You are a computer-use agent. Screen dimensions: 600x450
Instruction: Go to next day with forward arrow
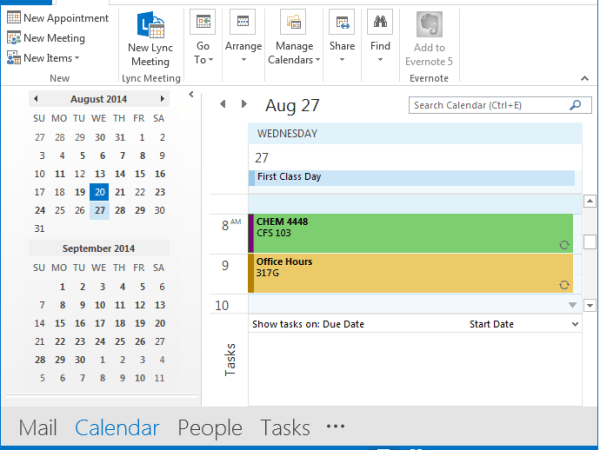tap(243, 104)
